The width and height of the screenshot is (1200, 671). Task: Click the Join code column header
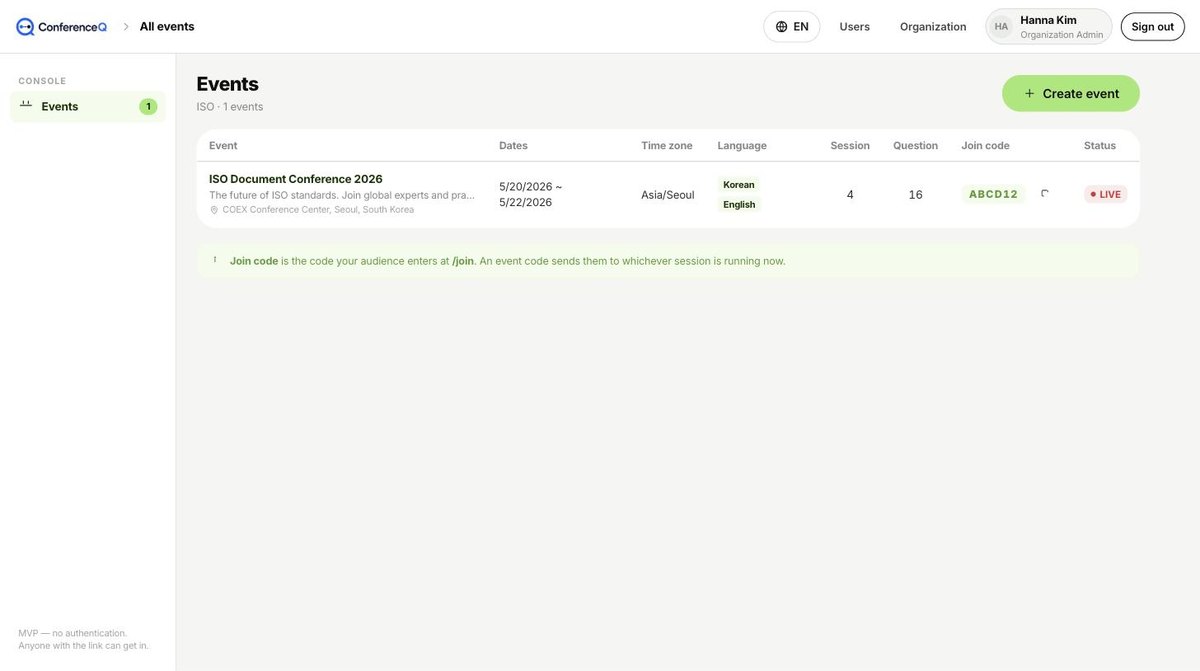point(985,145)
